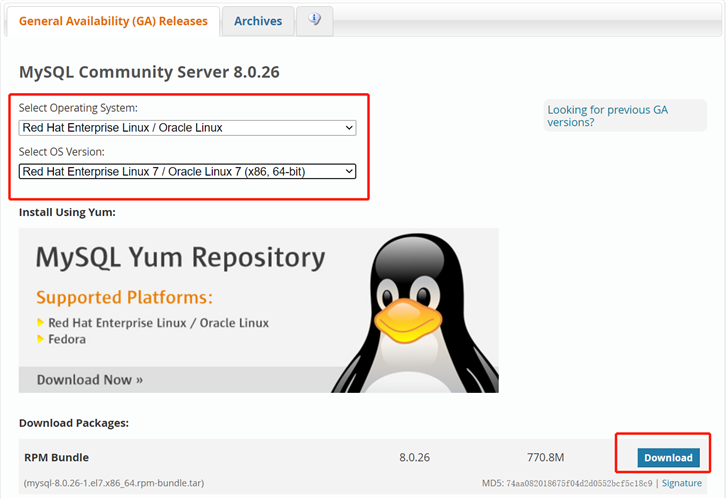Click Download Now in the Yum banner
This screenshot has height=499, width=727.
coord(89,380)
